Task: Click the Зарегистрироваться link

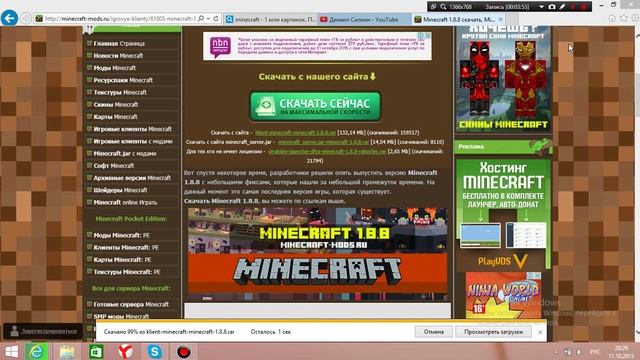Action: coord(49,331)
